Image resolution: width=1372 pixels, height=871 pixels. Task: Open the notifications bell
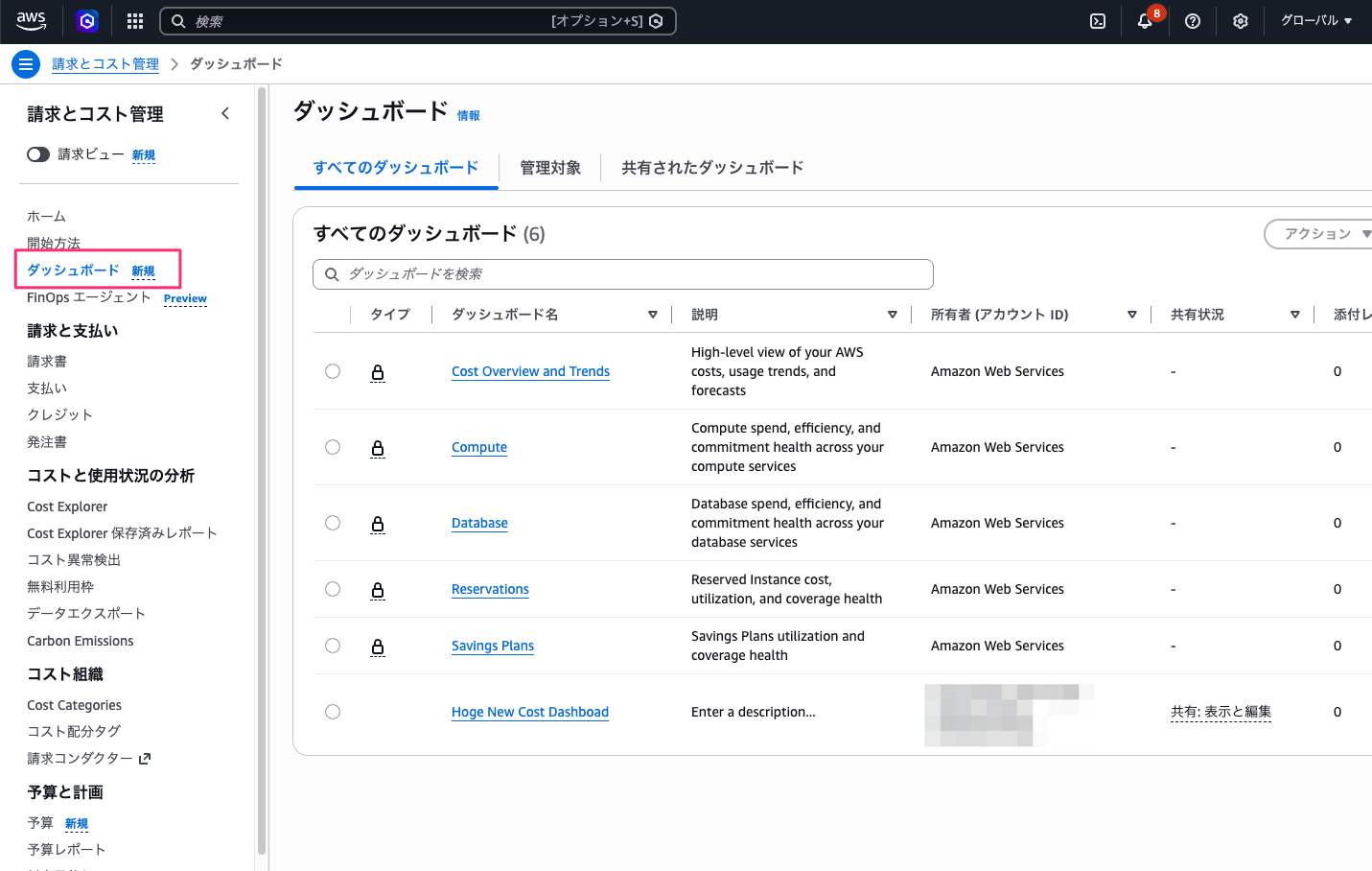coord(1145,21)
